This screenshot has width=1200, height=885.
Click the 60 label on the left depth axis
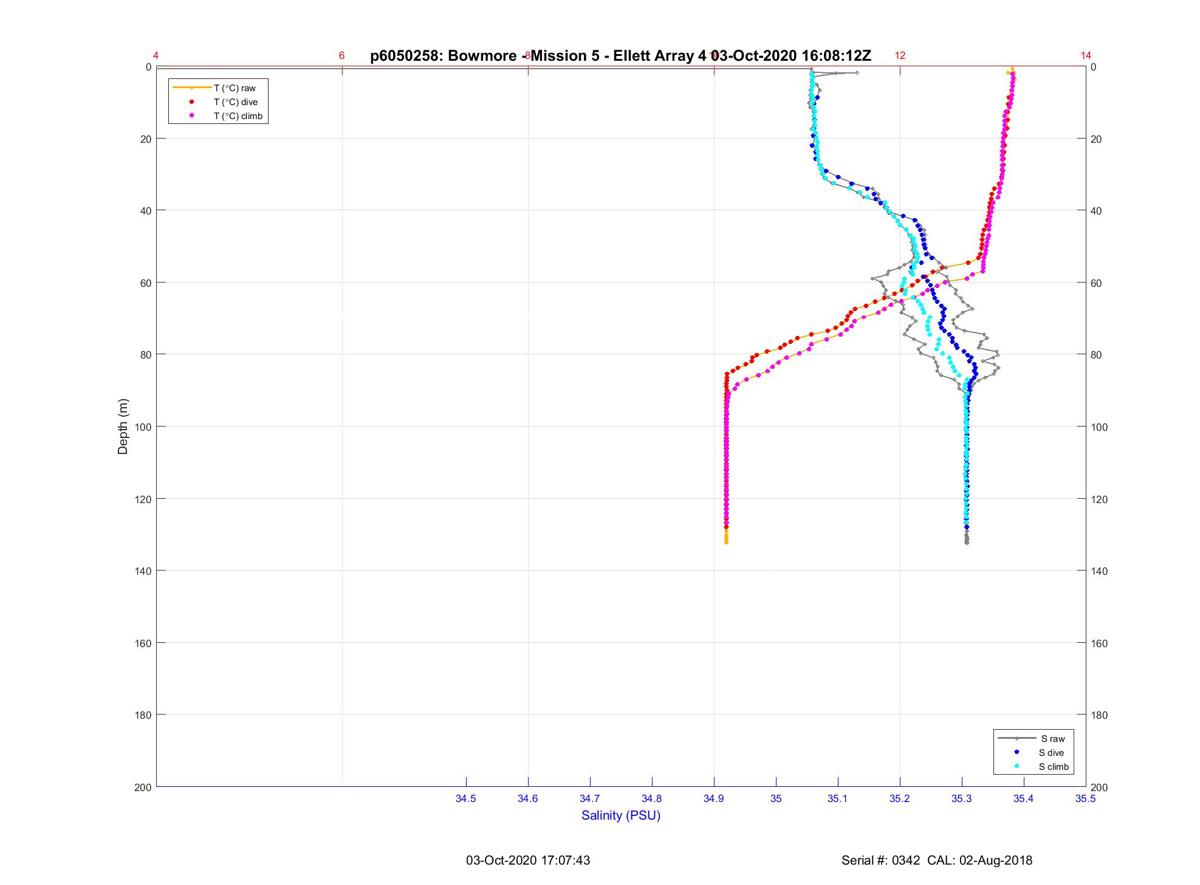(x=145, y=283)
